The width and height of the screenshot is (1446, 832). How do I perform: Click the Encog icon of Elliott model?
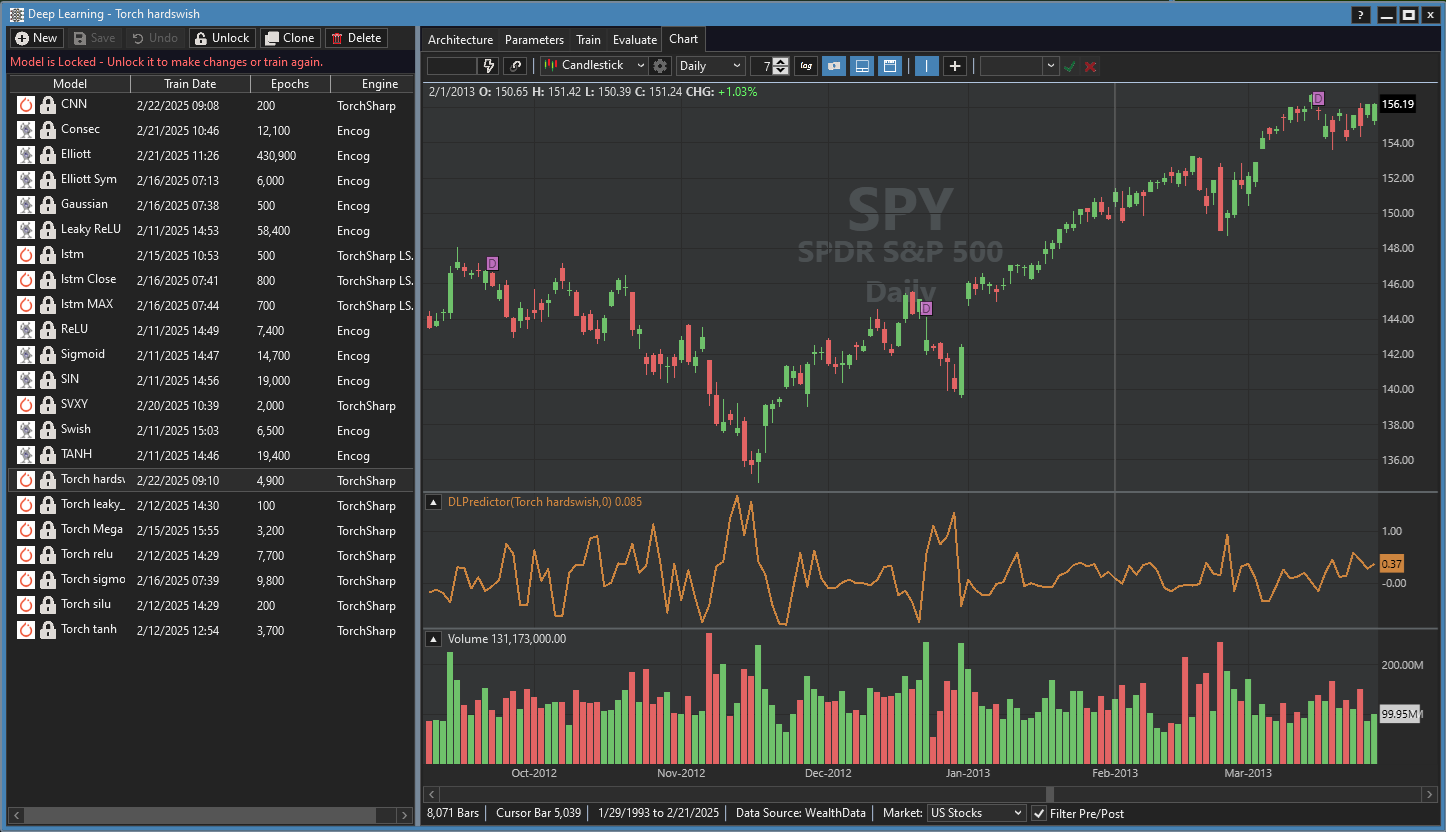point(26,155)
